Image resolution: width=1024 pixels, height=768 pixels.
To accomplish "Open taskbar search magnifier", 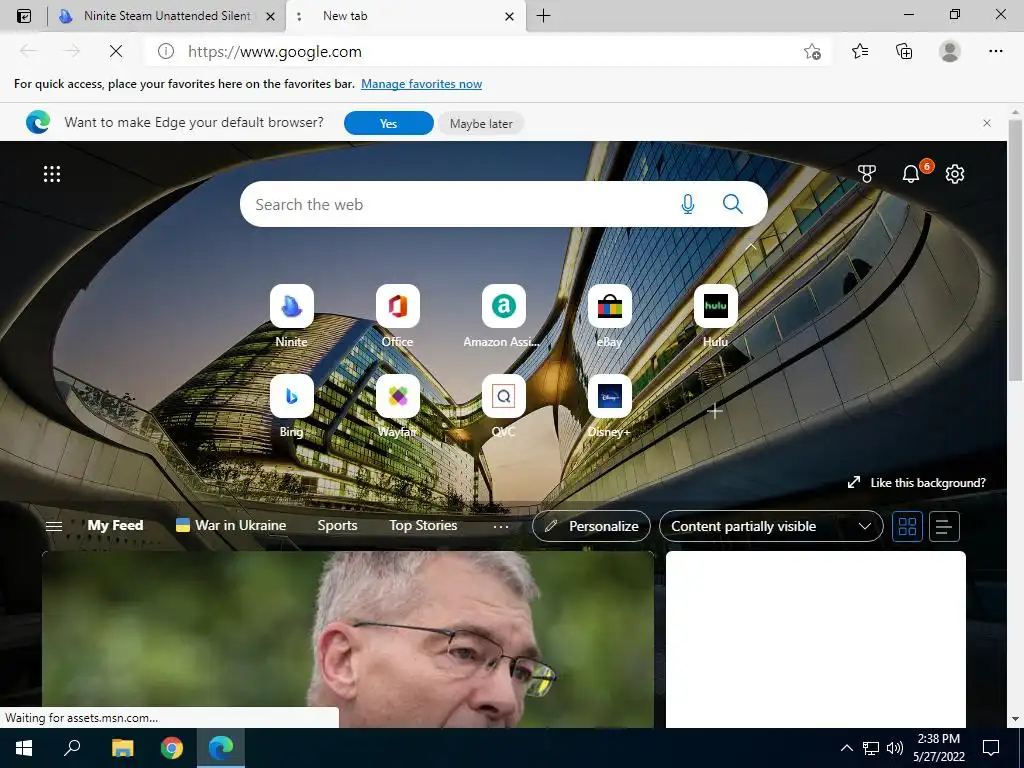I will [x=72, y=748].
